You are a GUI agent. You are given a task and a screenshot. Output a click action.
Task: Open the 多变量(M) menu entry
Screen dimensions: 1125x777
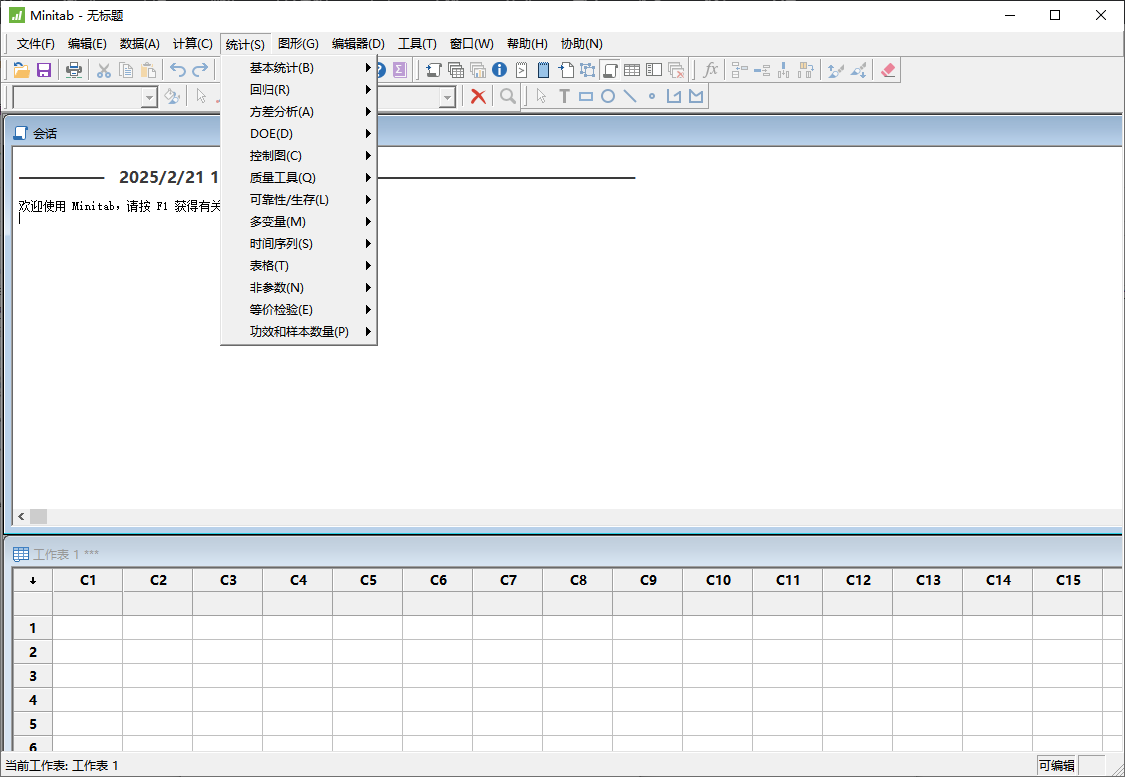point(299,222)
